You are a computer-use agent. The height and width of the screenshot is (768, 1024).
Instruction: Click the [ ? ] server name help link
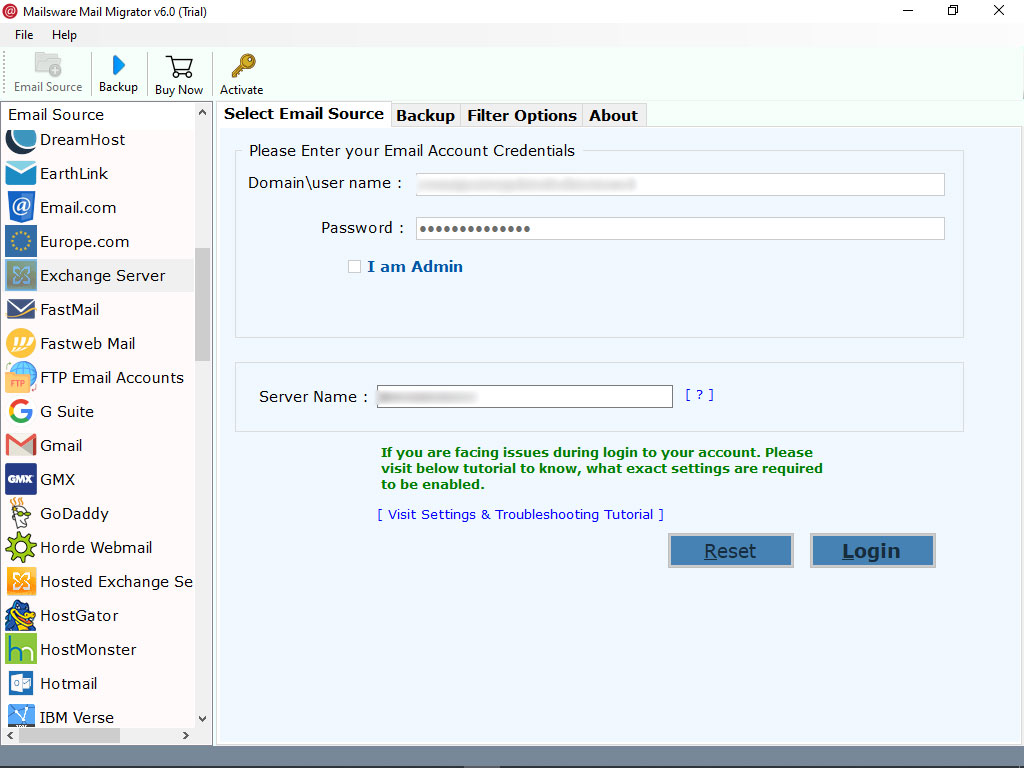(699, 395)
